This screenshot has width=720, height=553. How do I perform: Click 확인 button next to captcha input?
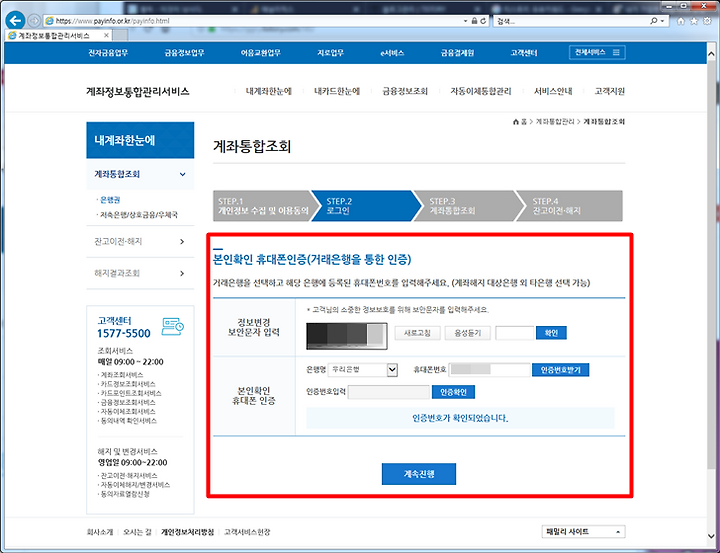[x=551, y=333]
